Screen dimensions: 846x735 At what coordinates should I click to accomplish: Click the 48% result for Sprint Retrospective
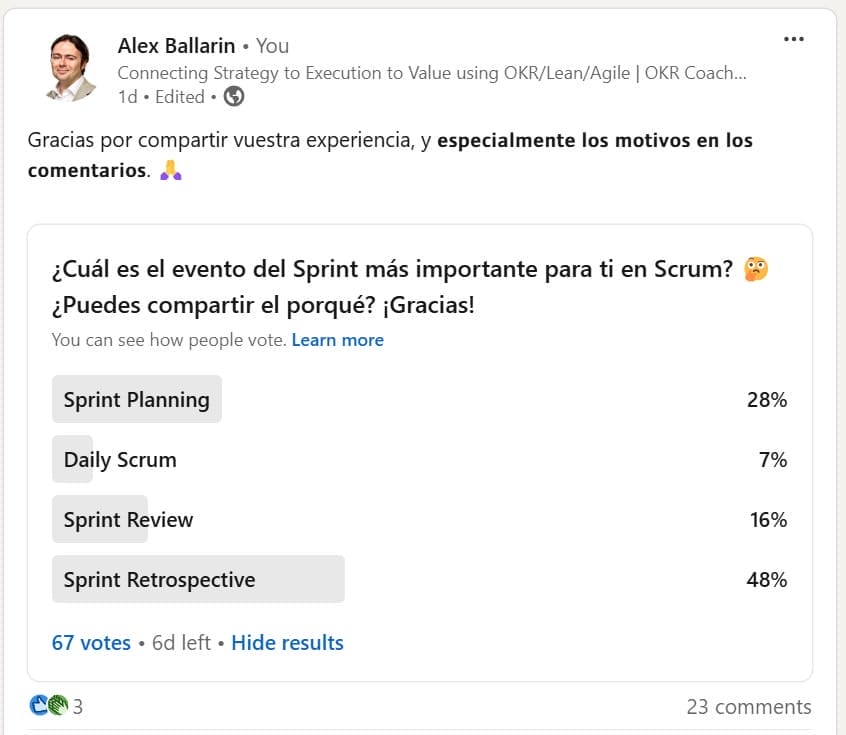click(767, 580)
